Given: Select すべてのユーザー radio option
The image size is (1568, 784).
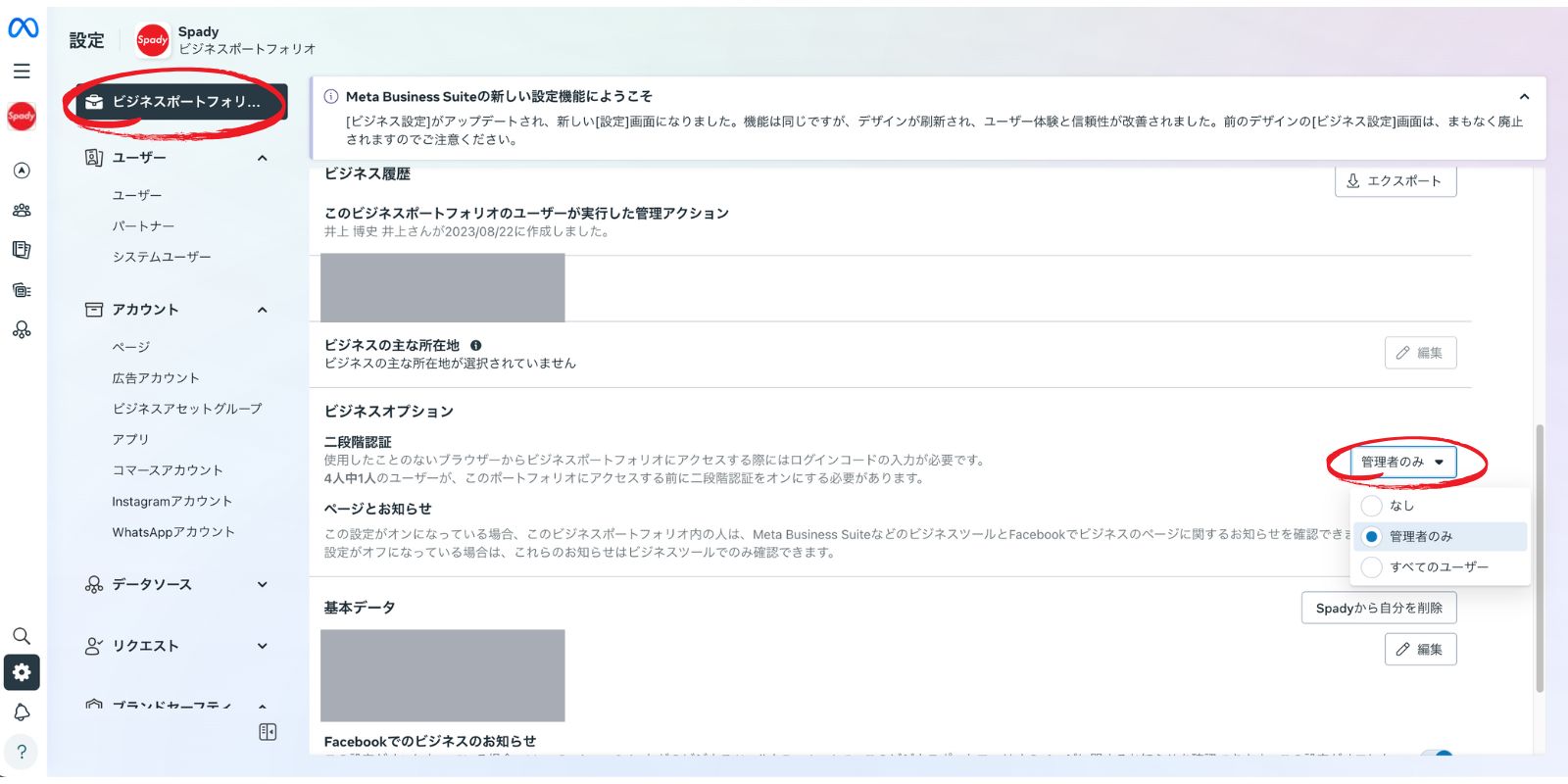Looking at the screenshot, I should (x=1372, y=567).
